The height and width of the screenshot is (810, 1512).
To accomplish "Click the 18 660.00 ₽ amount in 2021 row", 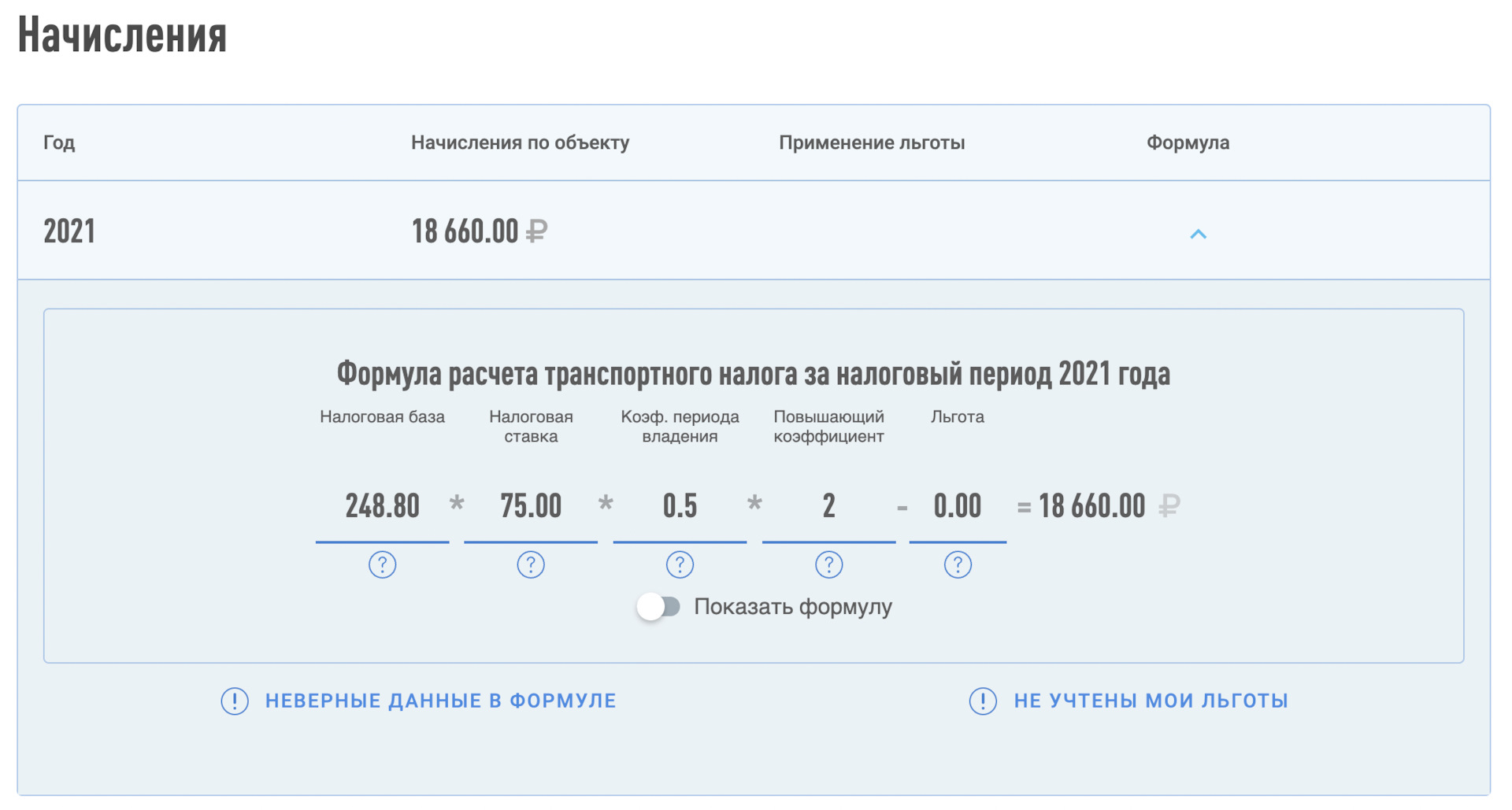I will coord(480,231).
